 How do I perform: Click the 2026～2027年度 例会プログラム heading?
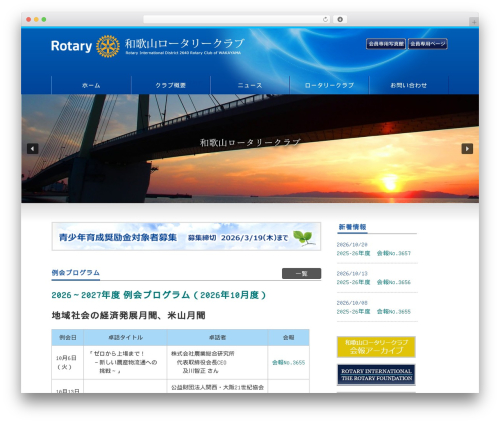click(x=159, y=295)
